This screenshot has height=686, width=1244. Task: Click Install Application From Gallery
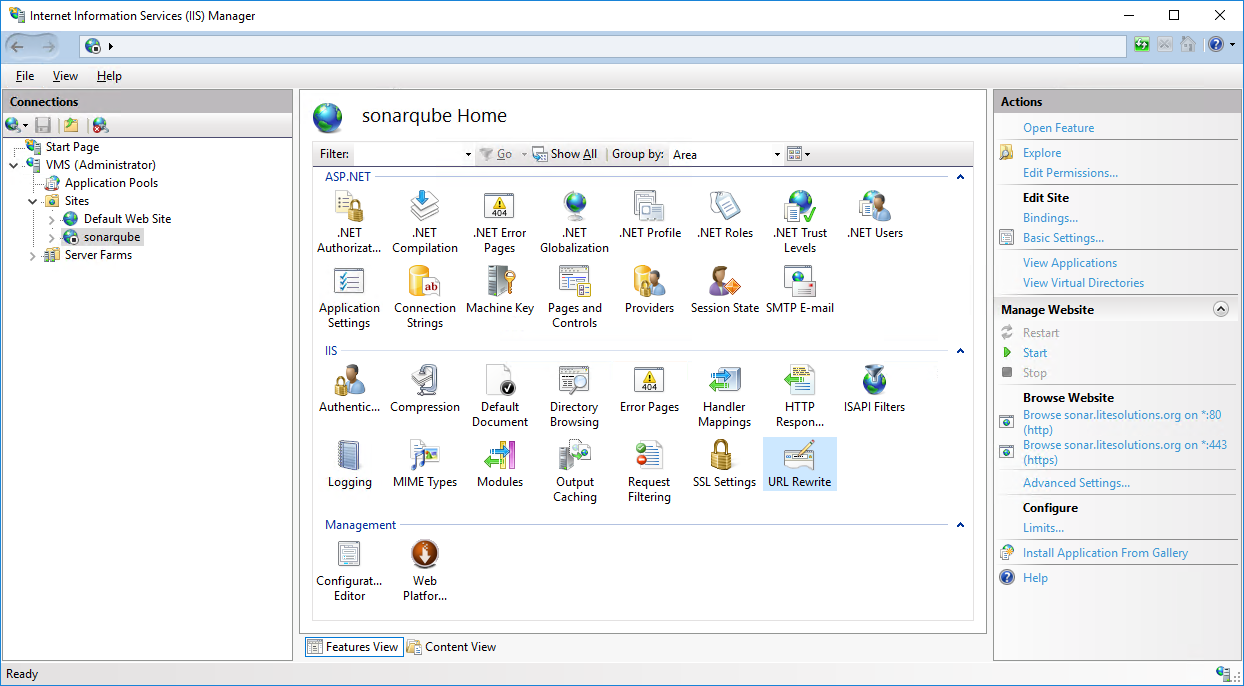1105,553
